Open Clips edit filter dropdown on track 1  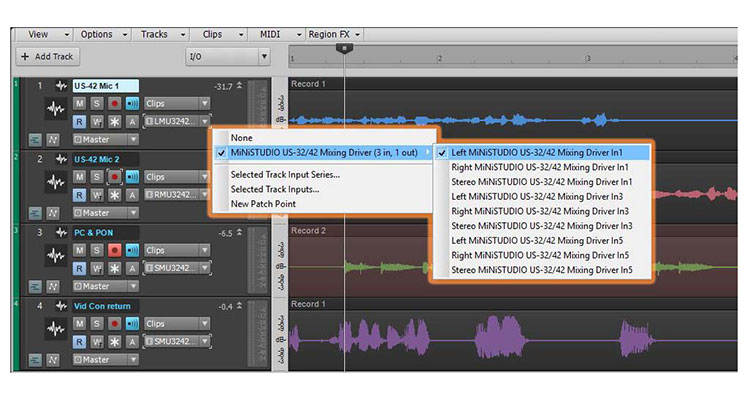point(177,103)
